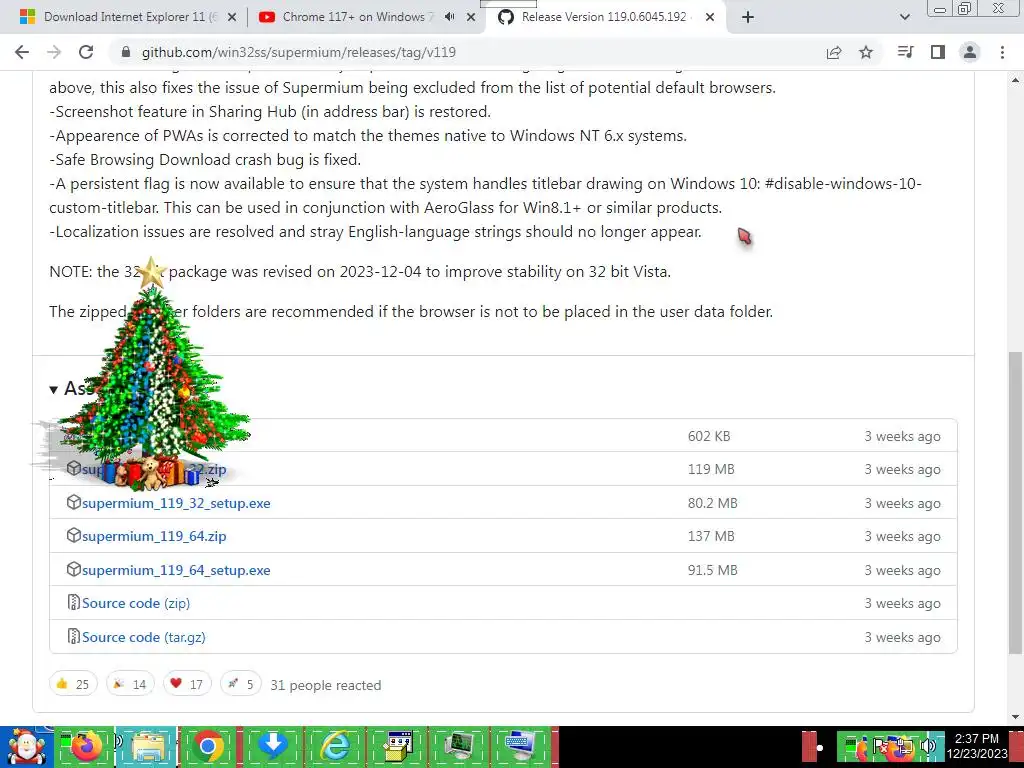Open the Santa Start button
Viewport: 1024px width, 768px height.
(25, 747)
